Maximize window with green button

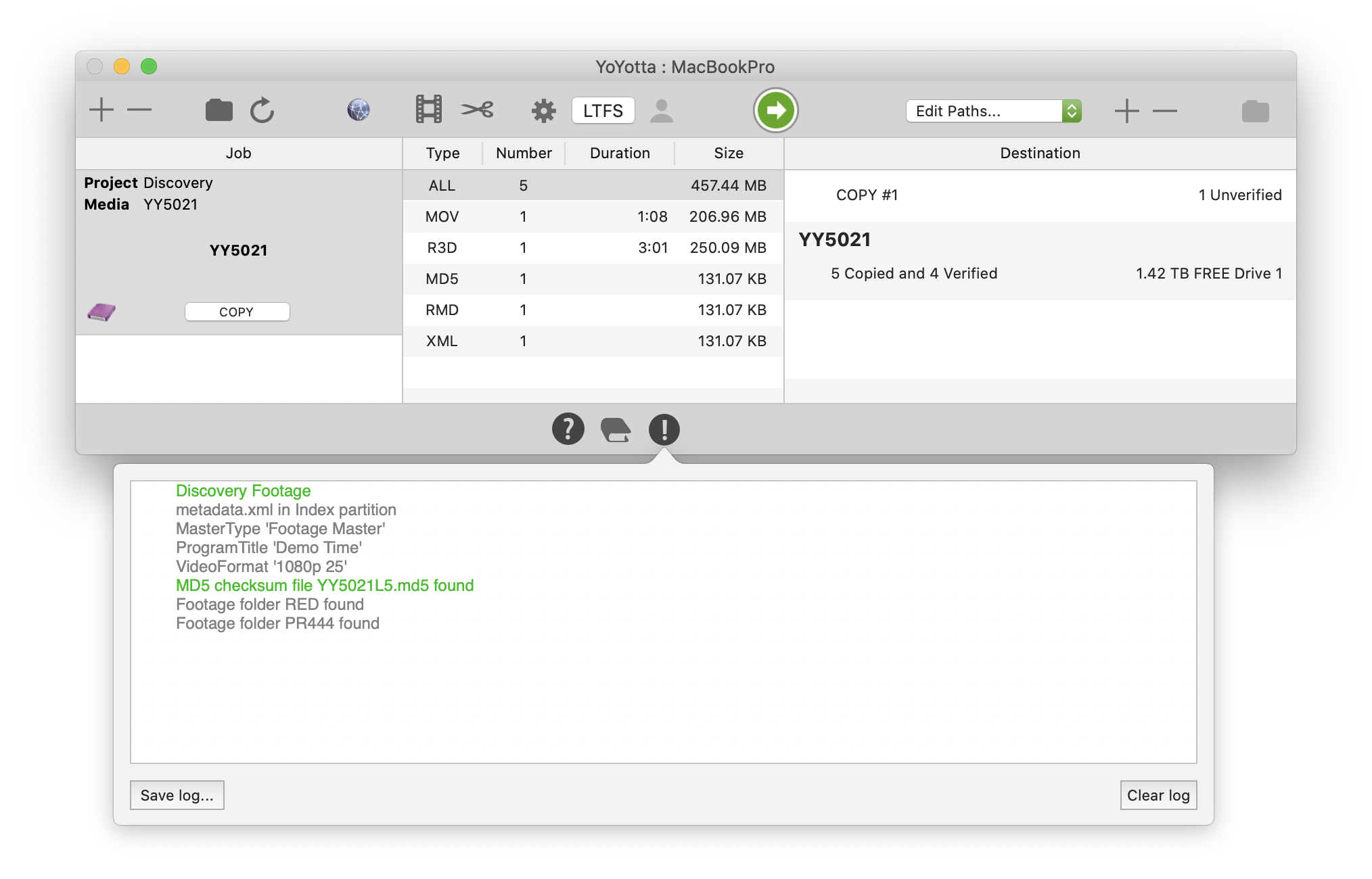coord(149,66)
